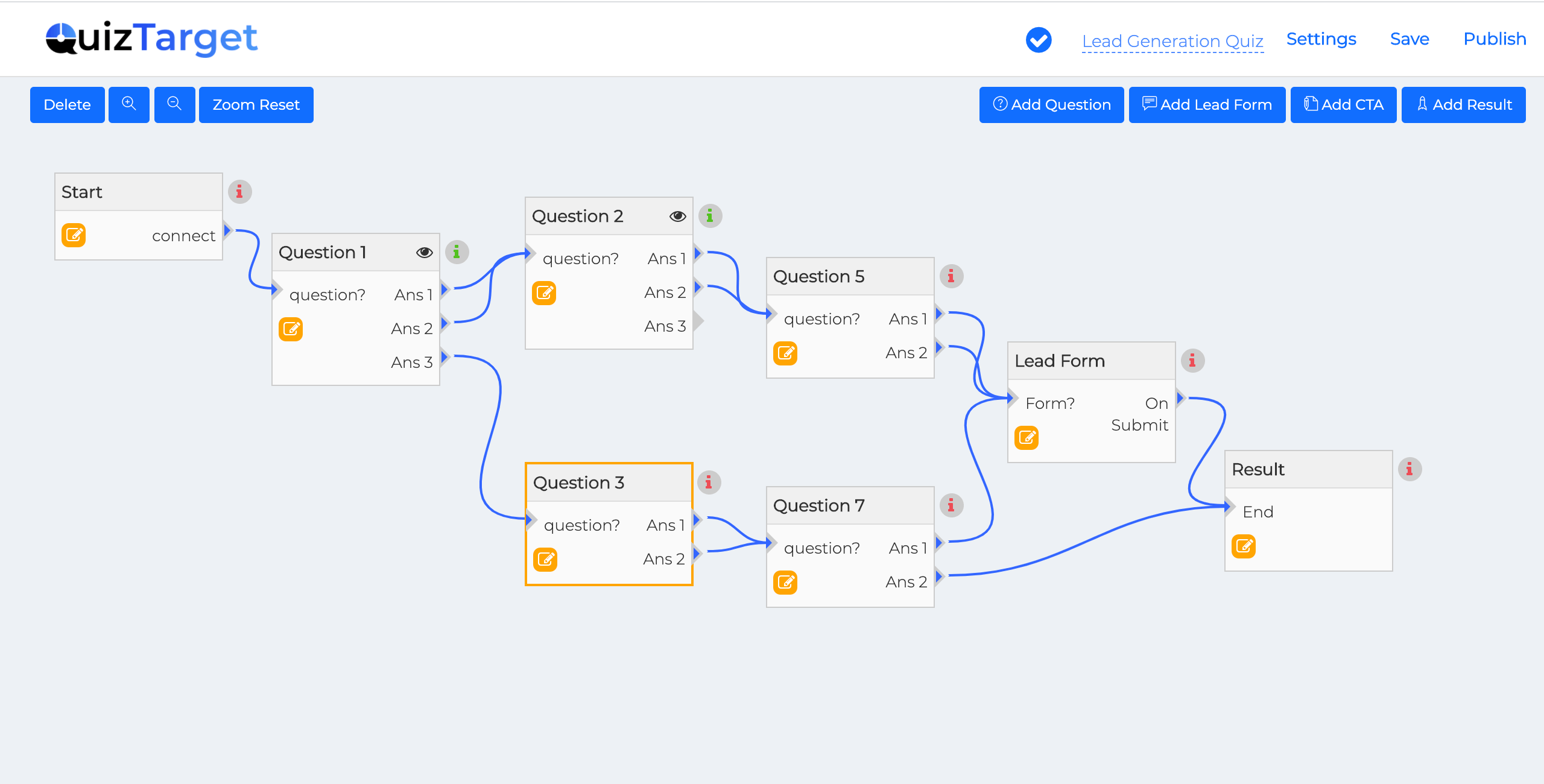Toggle visibility eye icon on Question 1

[423, 251]
